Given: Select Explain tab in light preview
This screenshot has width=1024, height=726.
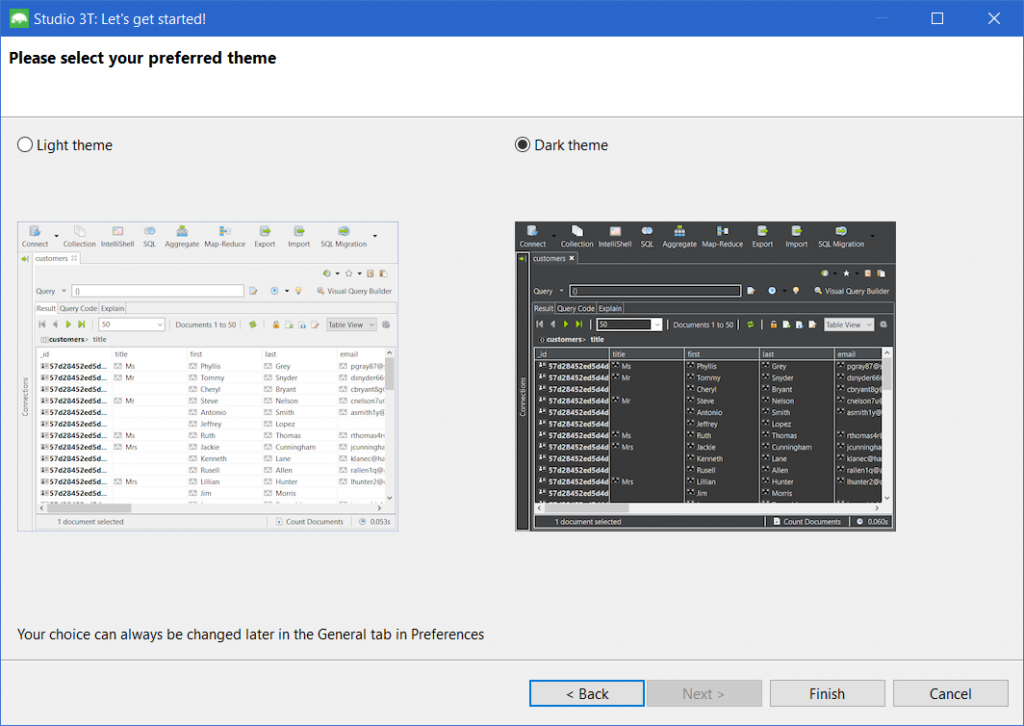Looking at the screenshot, I should tap(112, 308).
